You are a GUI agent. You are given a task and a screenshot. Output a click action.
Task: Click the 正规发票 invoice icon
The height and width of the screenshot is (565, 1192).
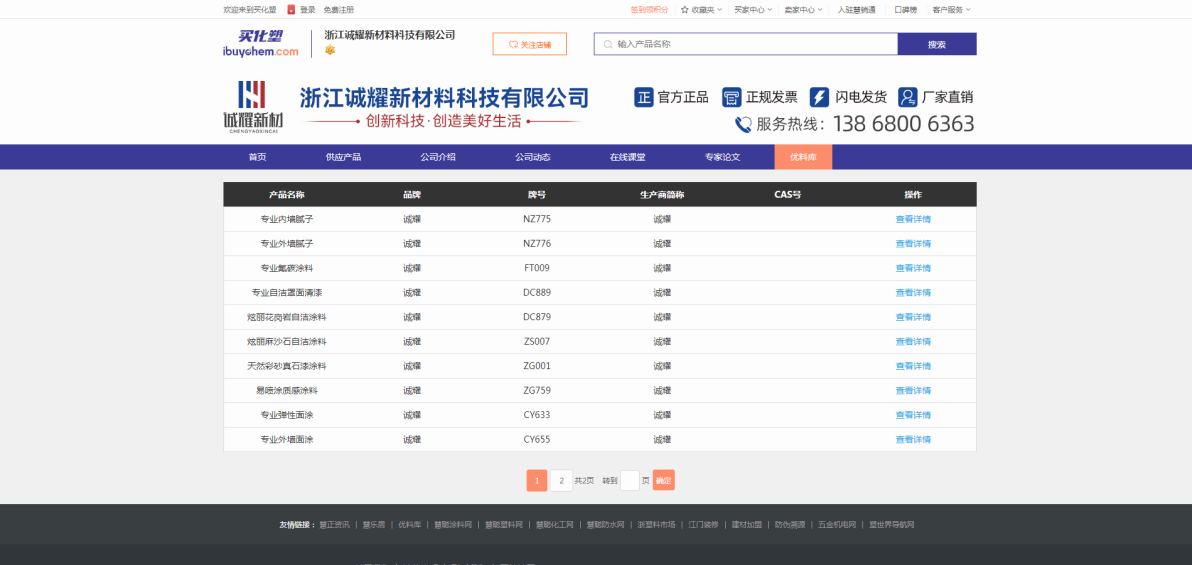point(731,97)
